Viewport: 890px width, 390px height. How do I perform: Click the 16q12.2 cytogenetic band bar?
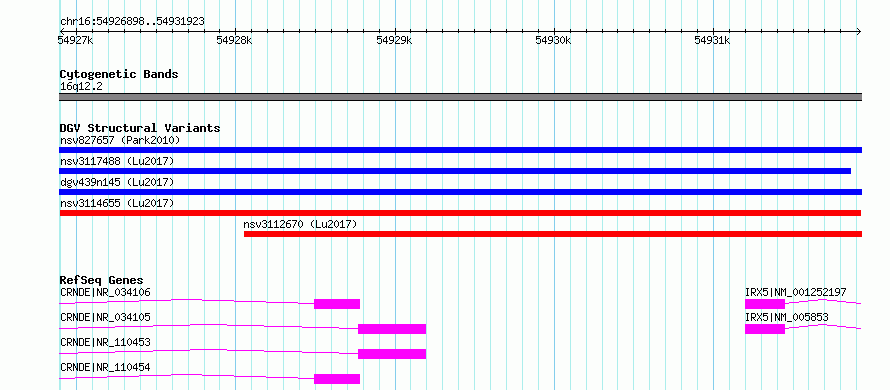(460, 97)
